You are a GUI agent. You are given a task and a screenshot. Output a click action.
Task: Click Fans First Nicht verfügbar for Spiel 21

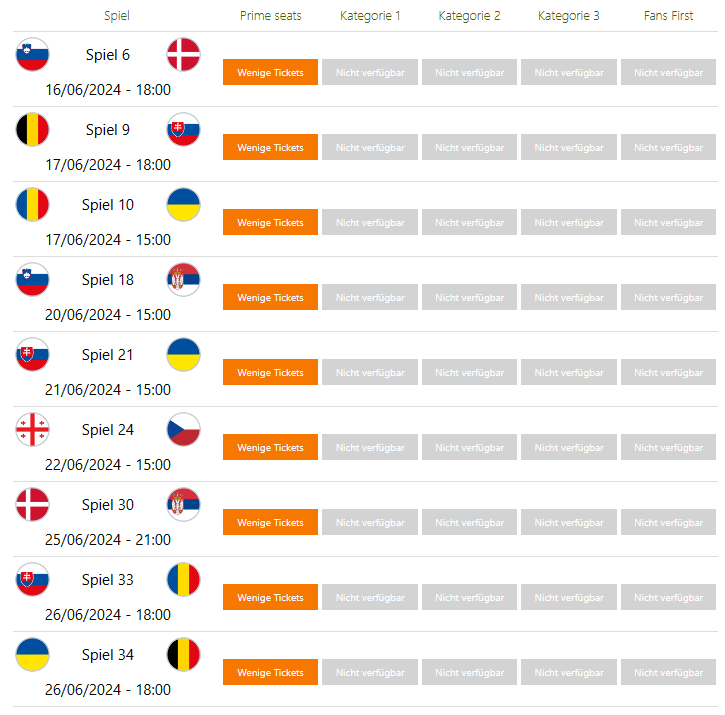[x=668, y=372]
